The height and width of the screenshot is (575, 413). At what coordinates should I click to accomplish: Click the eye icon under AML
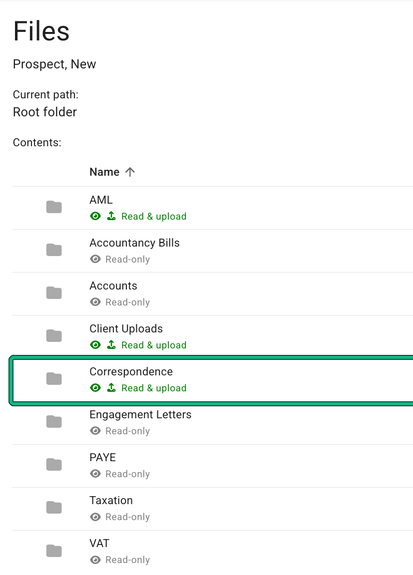tap(95, 216)
